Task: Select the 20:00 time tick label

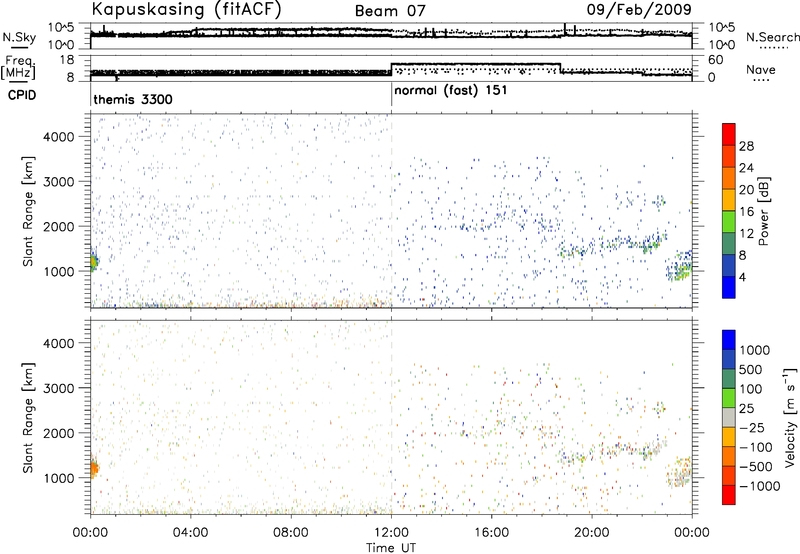Action: coord(592,533)
